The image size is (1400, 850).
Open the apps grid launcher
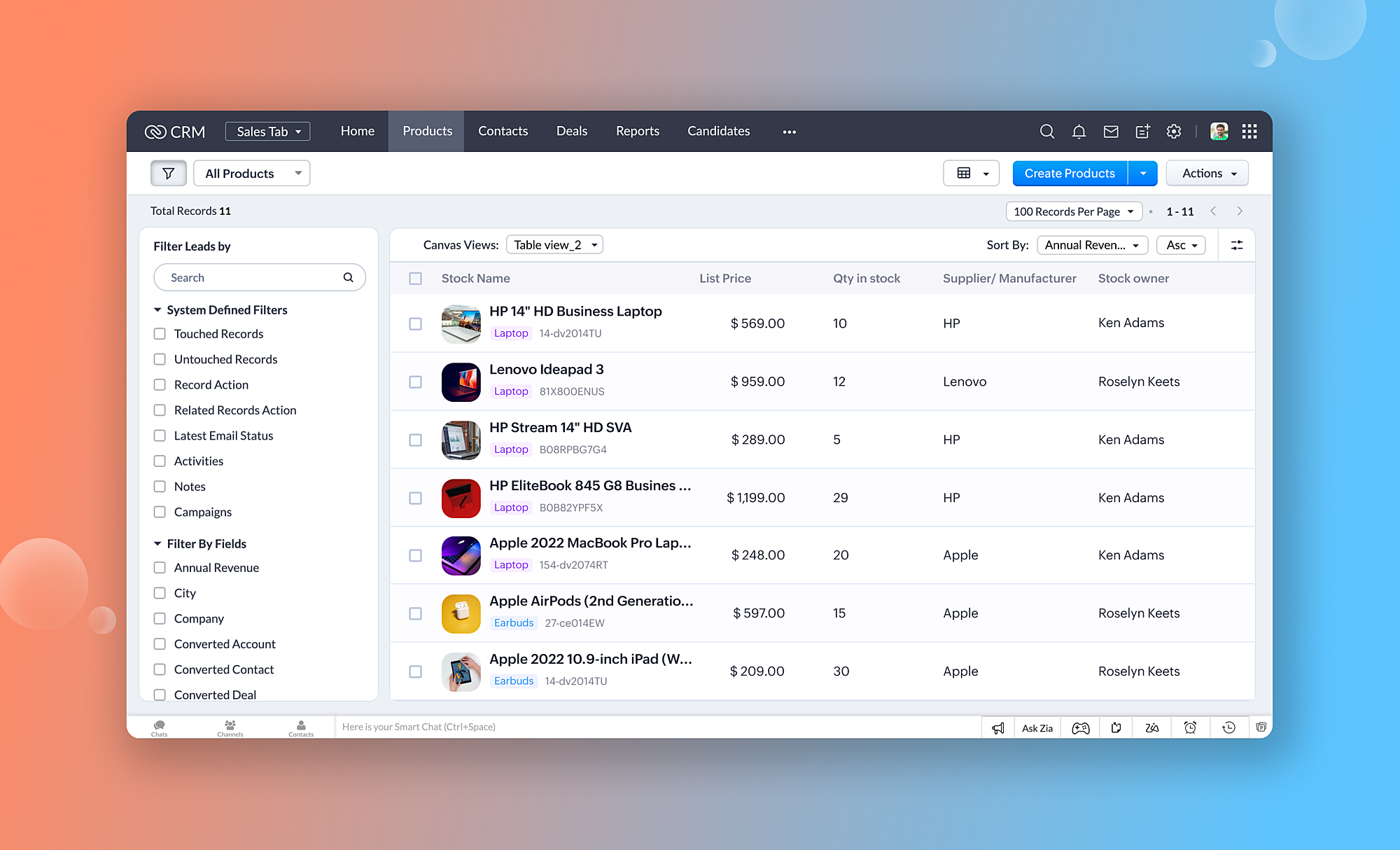(1249, 132)
